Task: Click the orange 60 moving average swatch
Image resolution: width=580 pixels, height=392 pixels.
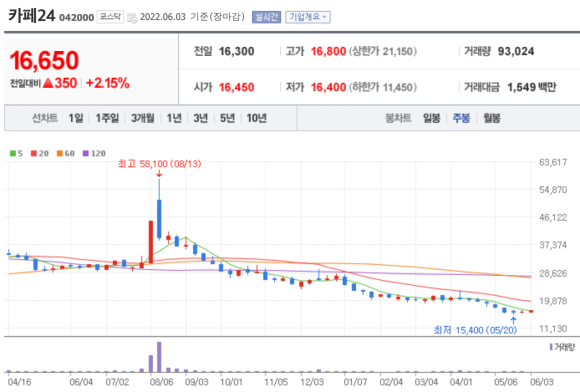Action: coord(60,153)
